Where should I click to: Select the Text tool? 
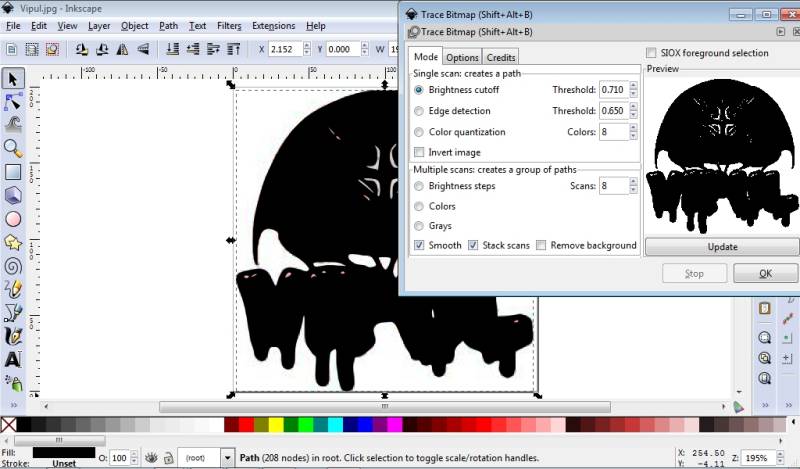click(x=13, y=360)
